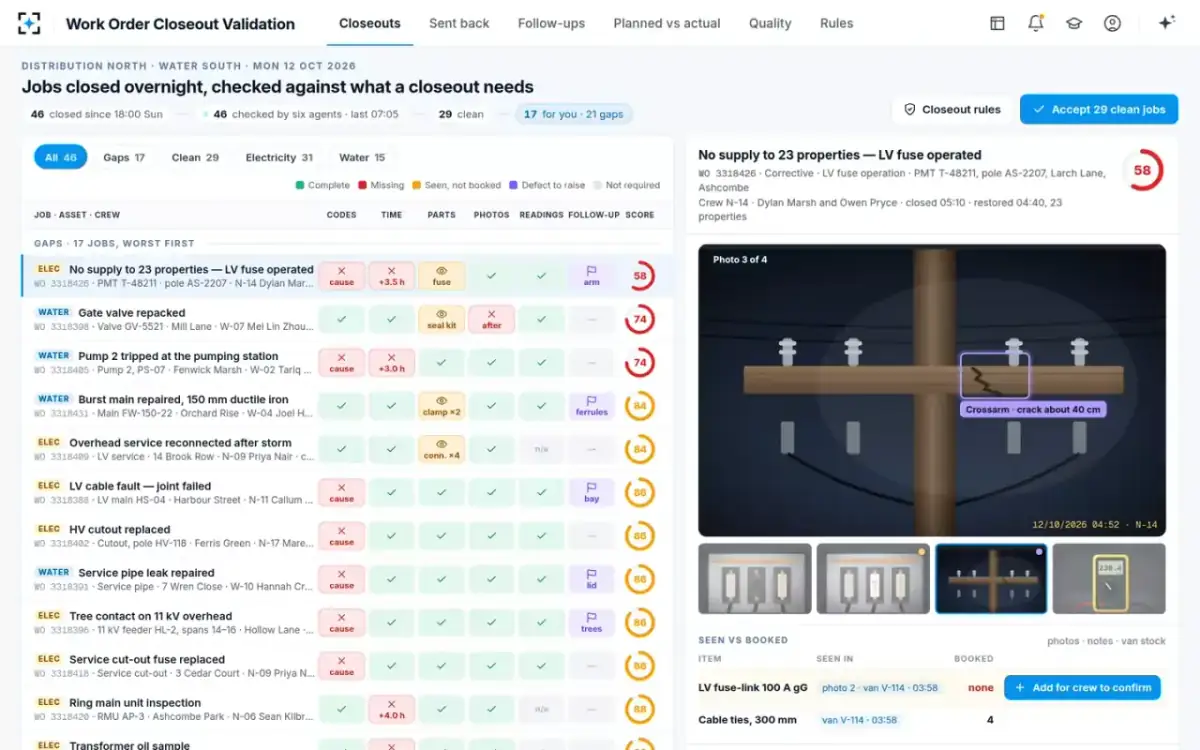Click missing 'after' photo chip

coord(492,319)
